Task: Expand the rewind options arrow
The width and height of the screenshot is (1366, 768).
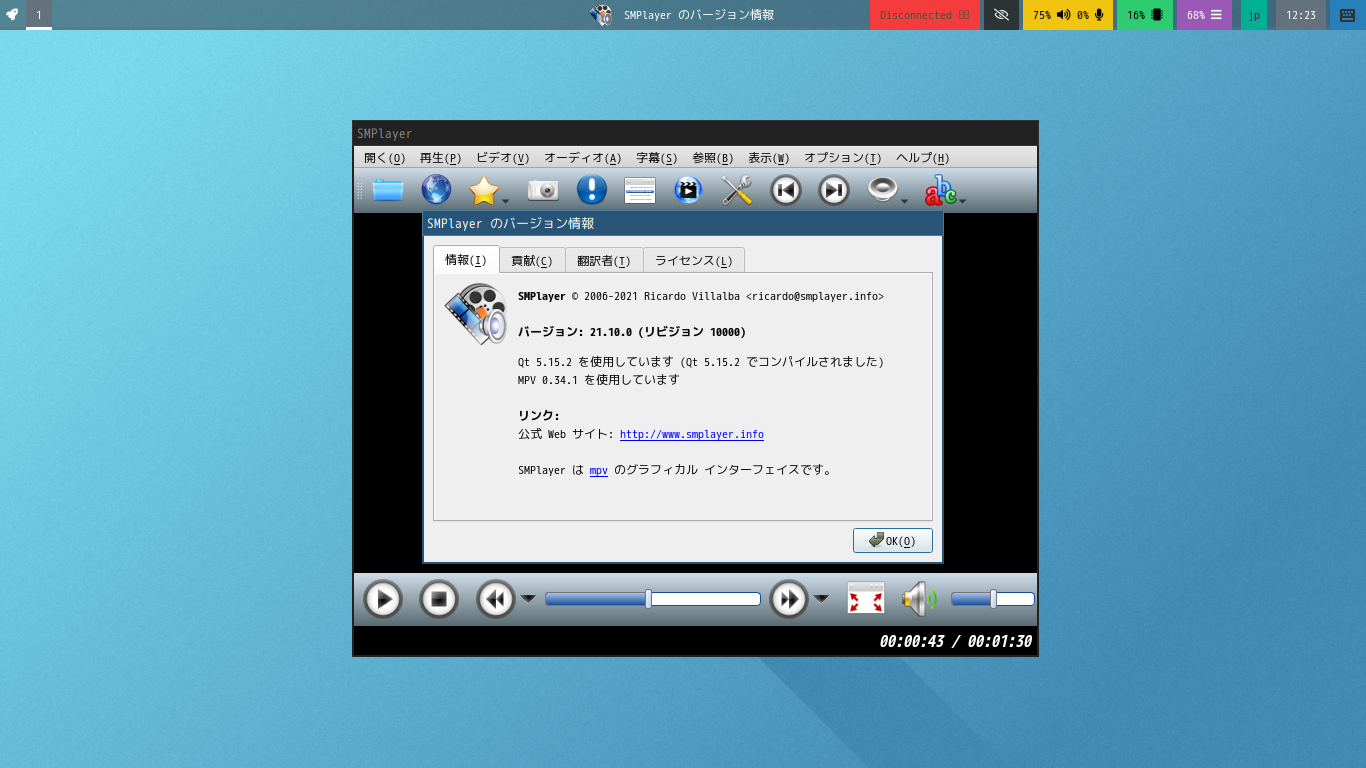Action: click(x=528, y=599)
